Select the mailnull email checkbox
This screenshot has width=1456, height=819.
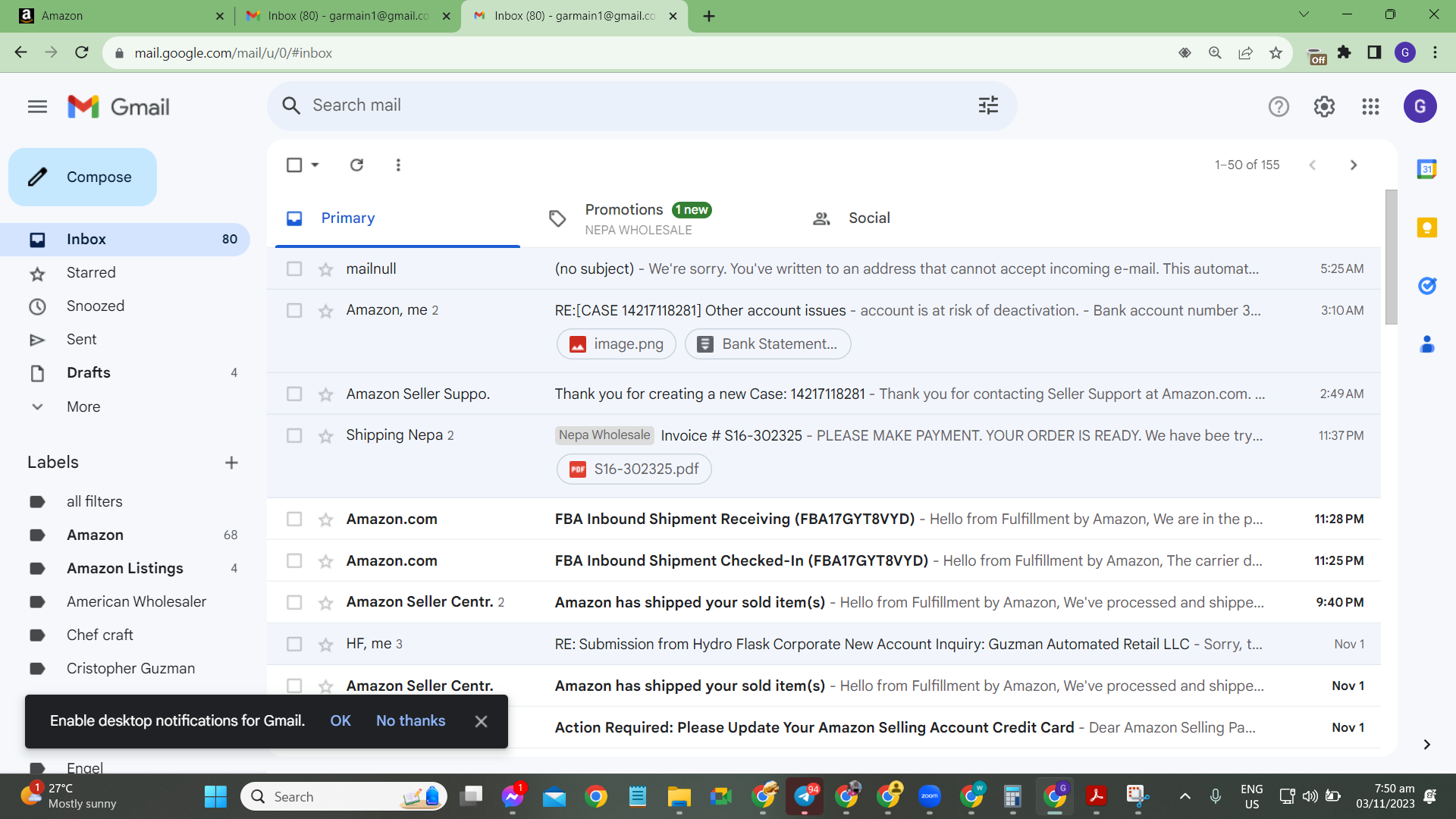tap(294, 268)
